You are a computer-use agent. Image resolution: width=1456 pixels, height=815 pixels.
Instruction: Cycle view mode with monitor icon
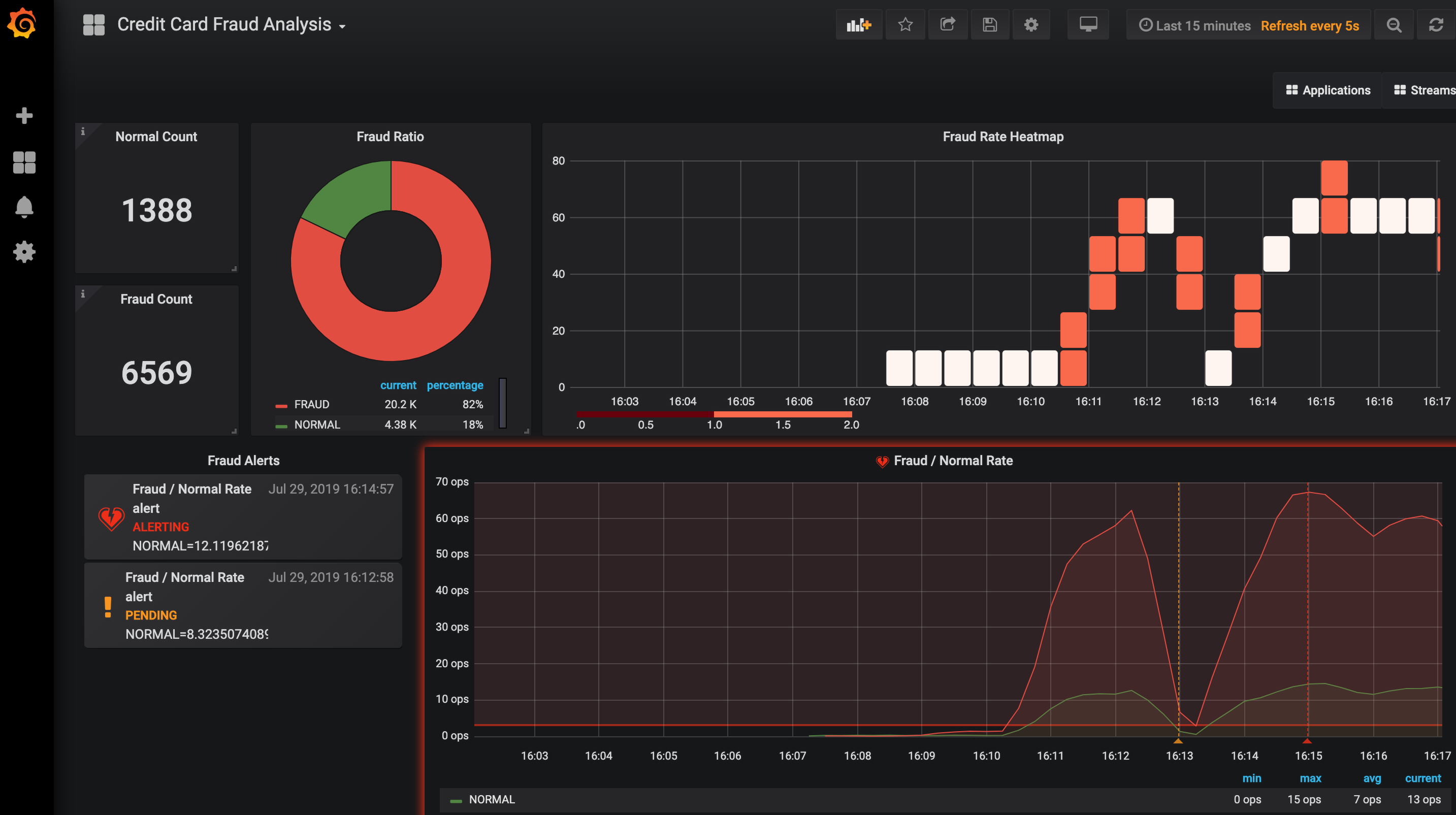(x=1087, y=25)
